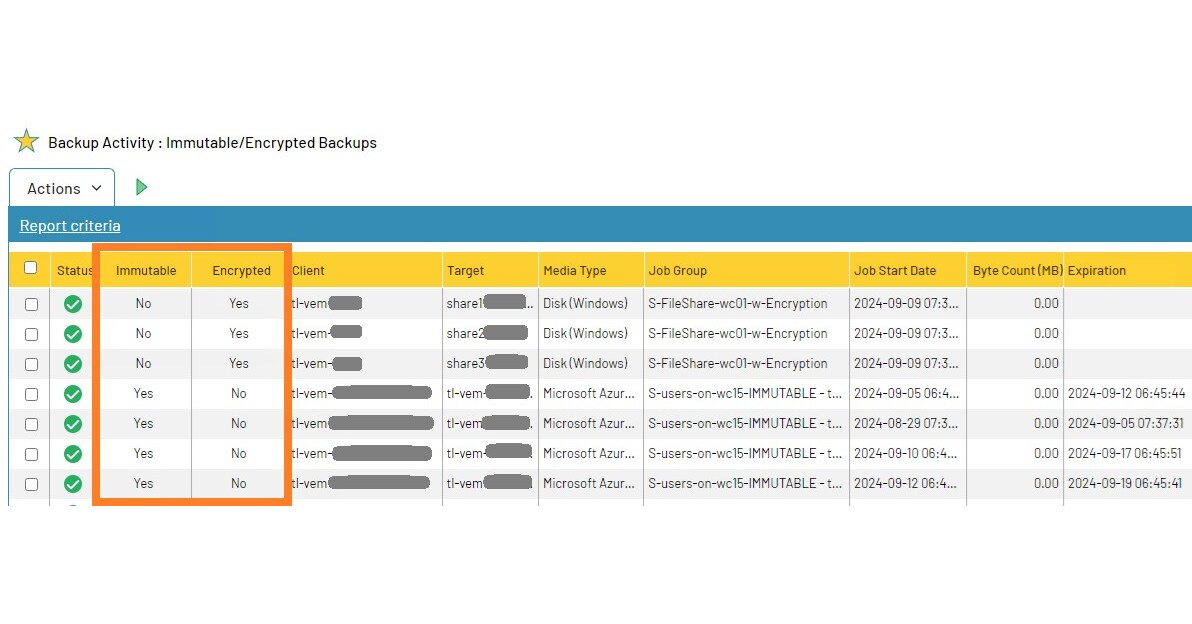The image size is (1192, 624).
Task: Click the Byte Count (MB) column header
Action: point(1014,270)
